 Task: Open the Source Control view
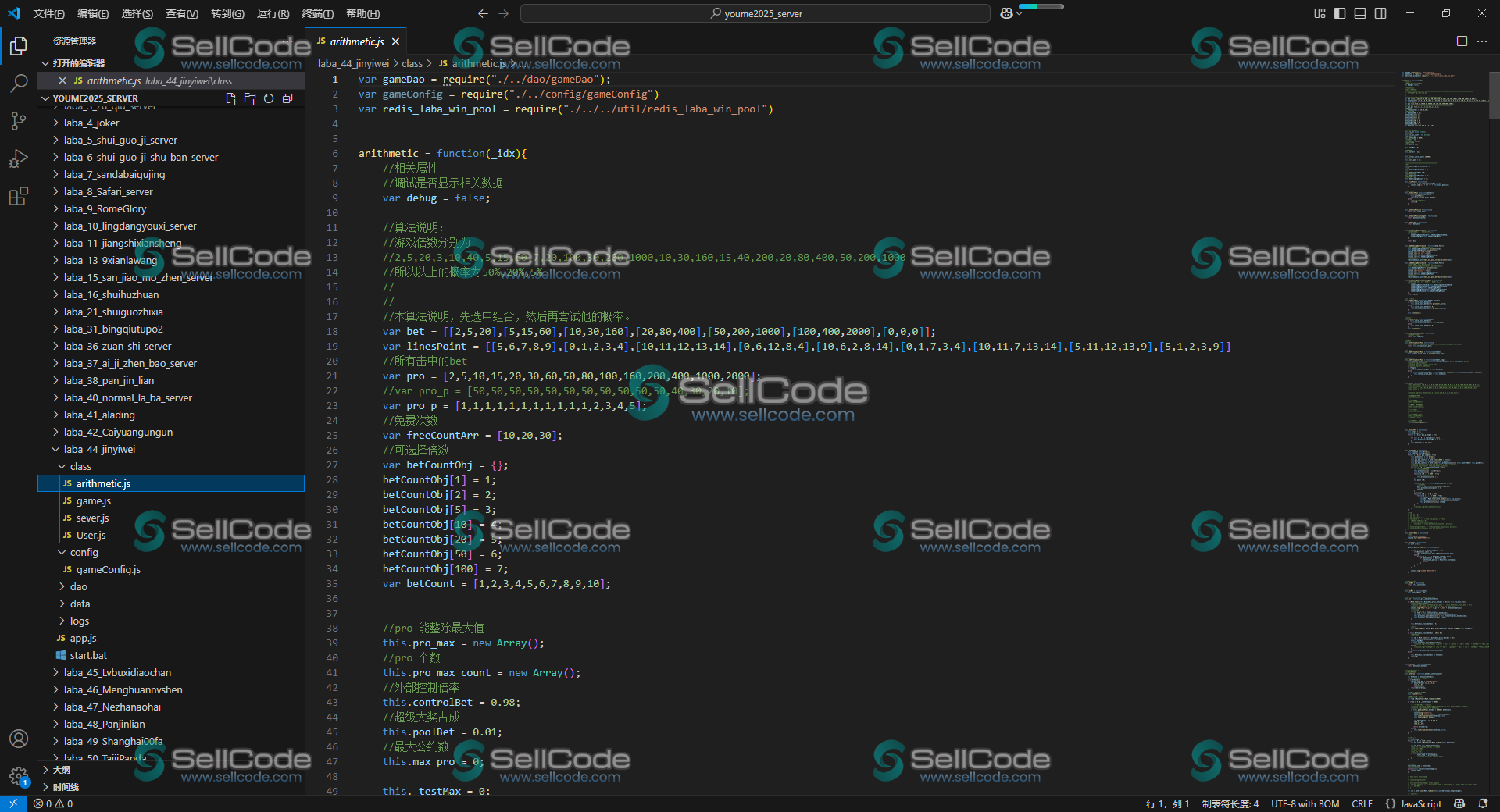pyautogui.click(x=19, y=121)
